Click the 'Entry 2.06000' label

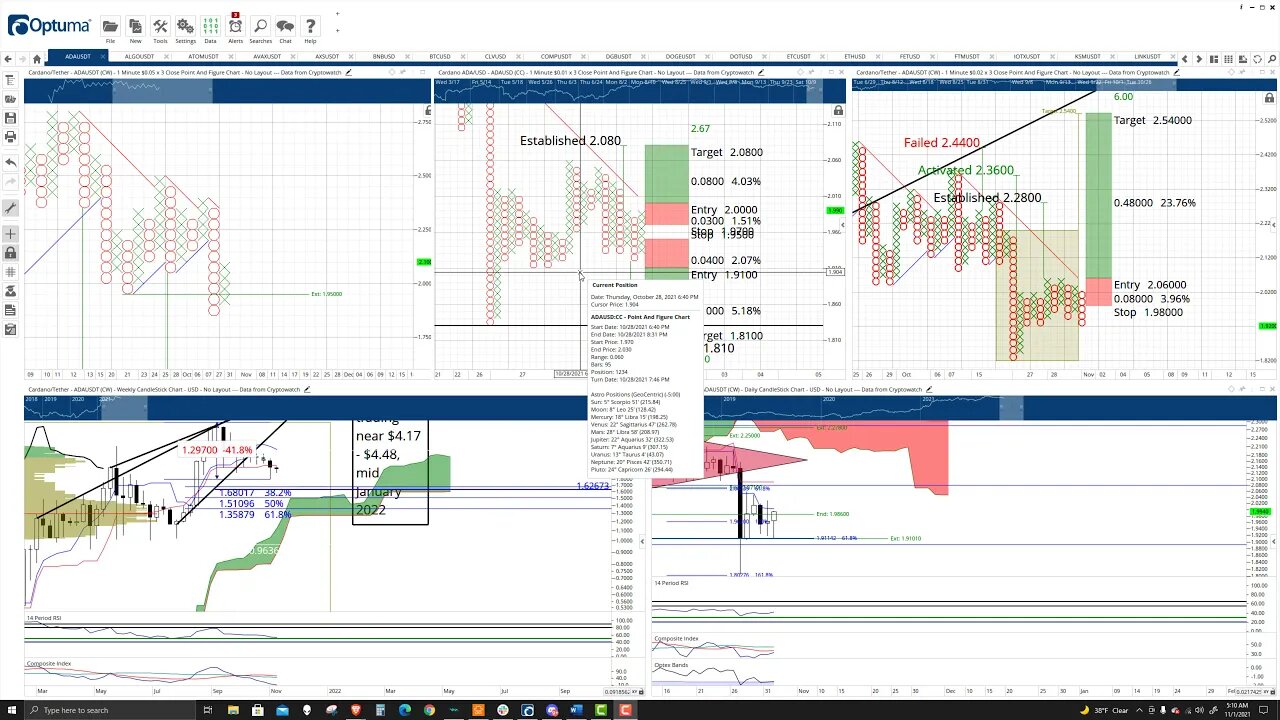point(1150,285)
